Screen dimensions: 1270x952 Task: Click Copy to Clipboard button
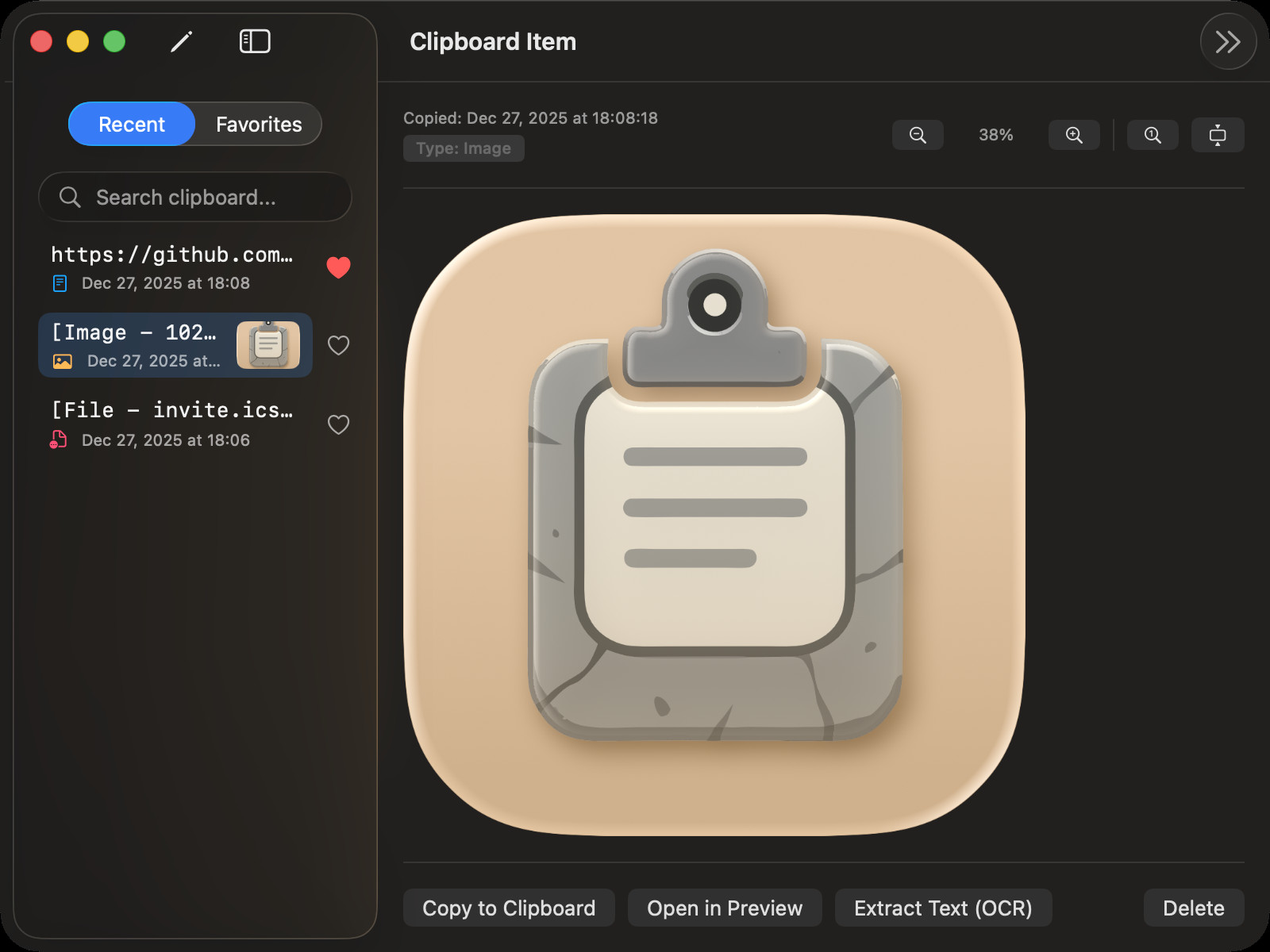tap(509, 908)
